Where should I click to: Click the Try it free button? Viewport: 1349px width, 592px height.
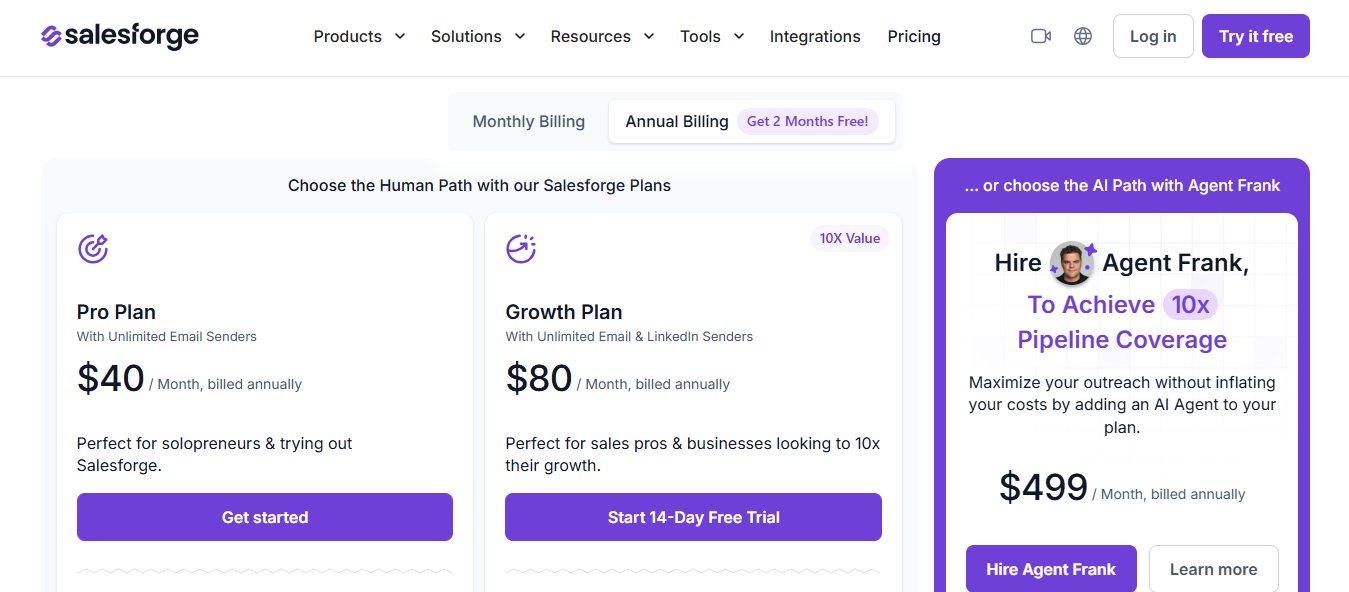coord(1255,35)
